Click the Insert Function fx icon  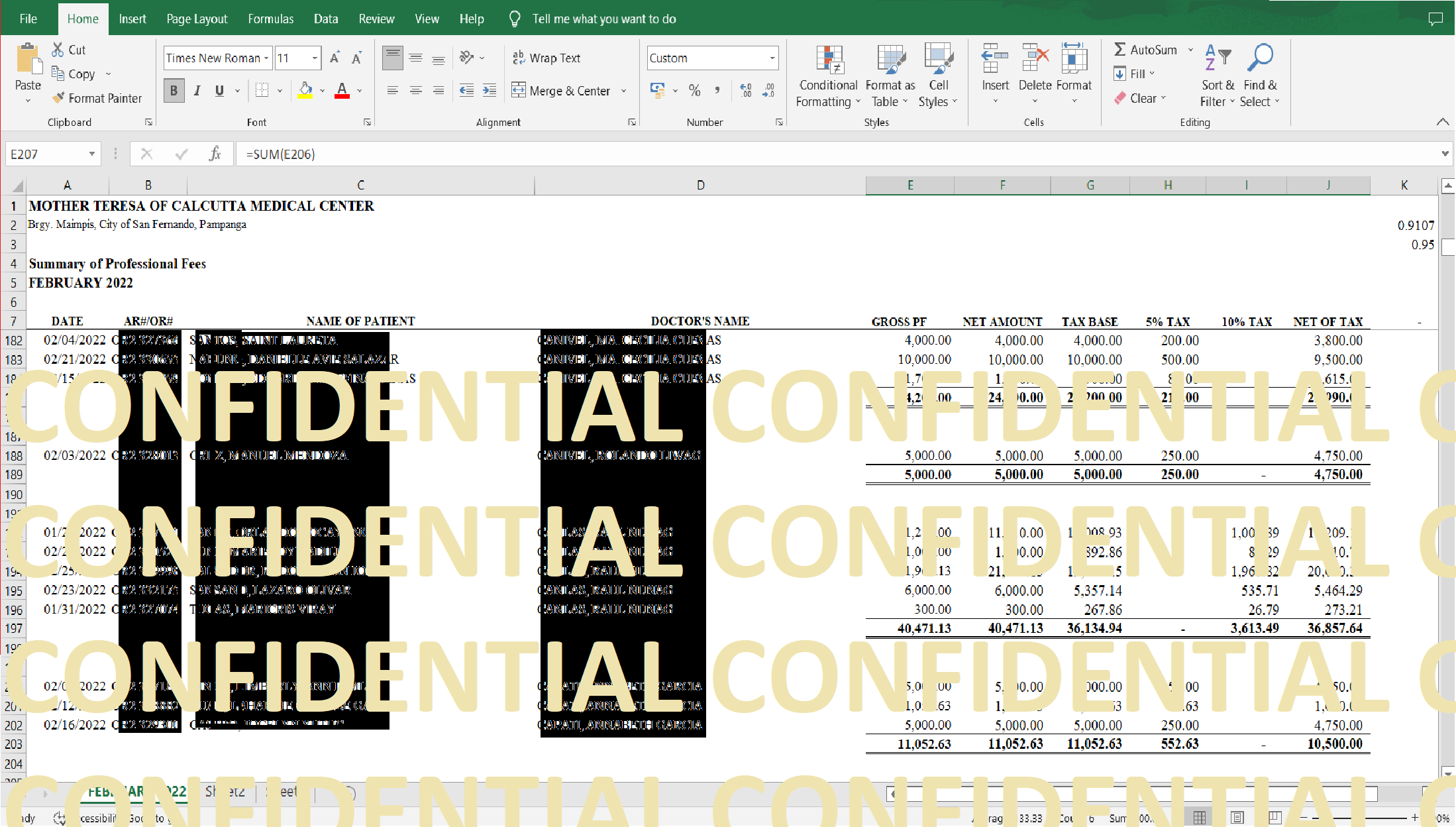pyautogui.click(x=215, y=154)
